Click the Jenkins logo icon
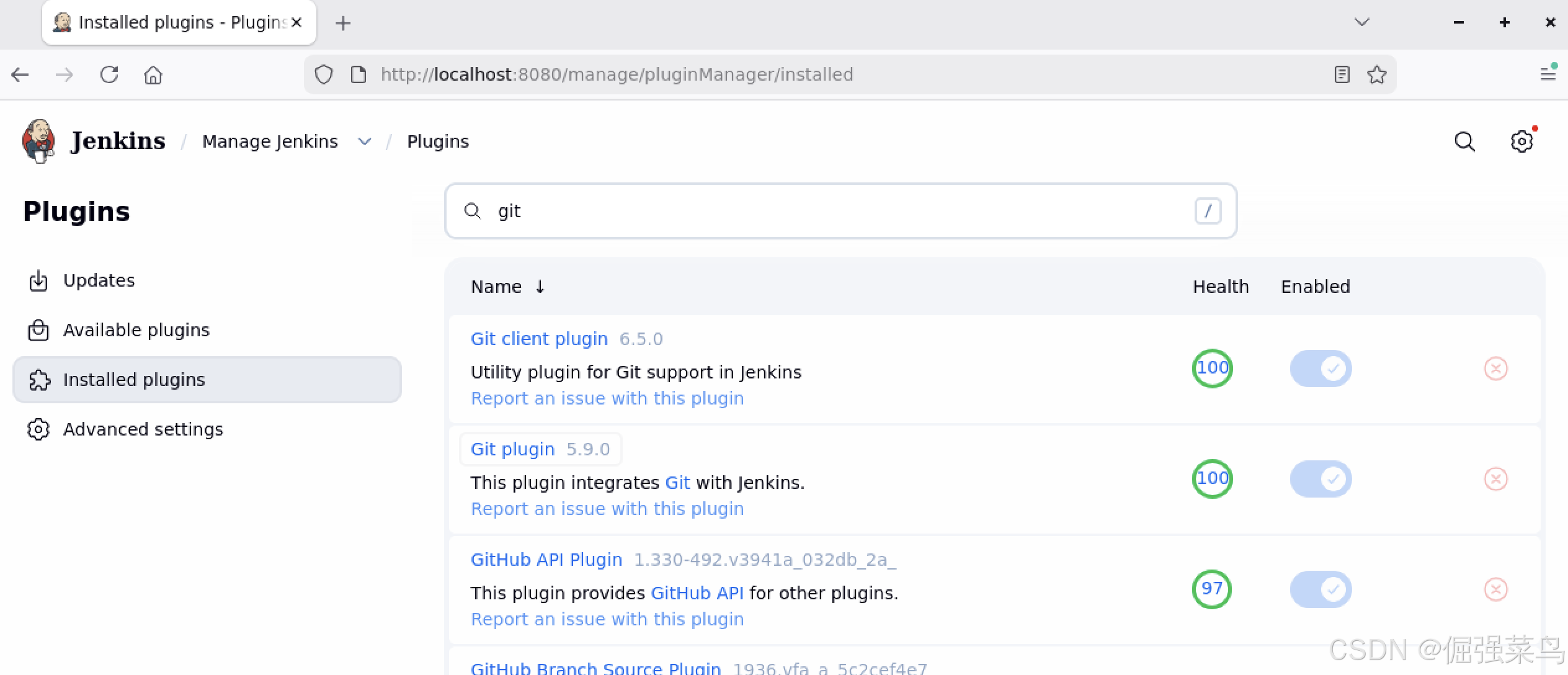This screenshot has width=1568, height=675. point(38,141)
